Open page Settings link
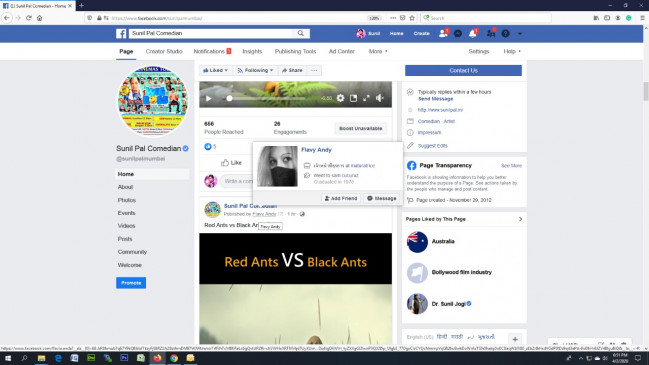The image size is (649, 365). [x=478, y=51]
